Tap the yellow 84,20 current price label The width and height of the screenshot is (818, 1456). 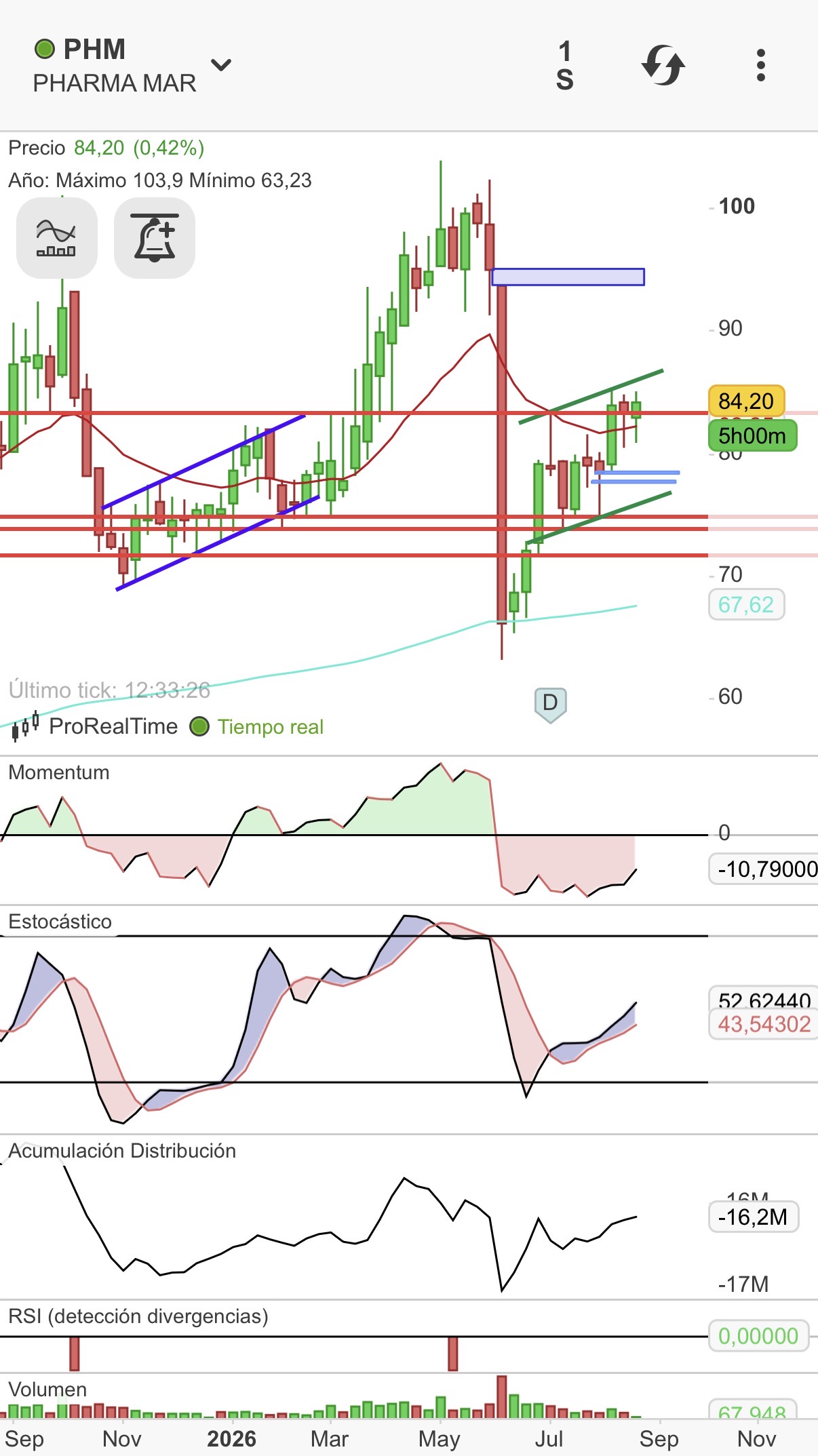click(x=746, y=401)
